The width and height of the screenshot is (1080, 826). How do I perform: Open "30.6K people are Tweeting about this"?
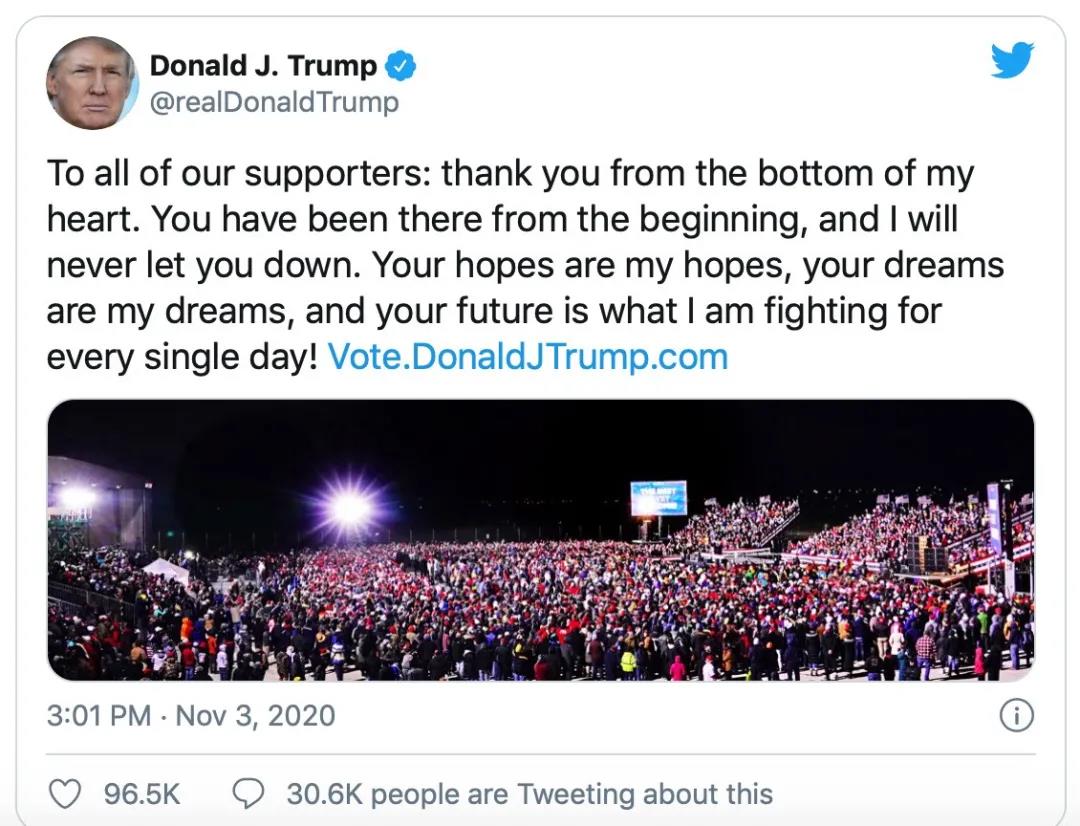[529, 795]
